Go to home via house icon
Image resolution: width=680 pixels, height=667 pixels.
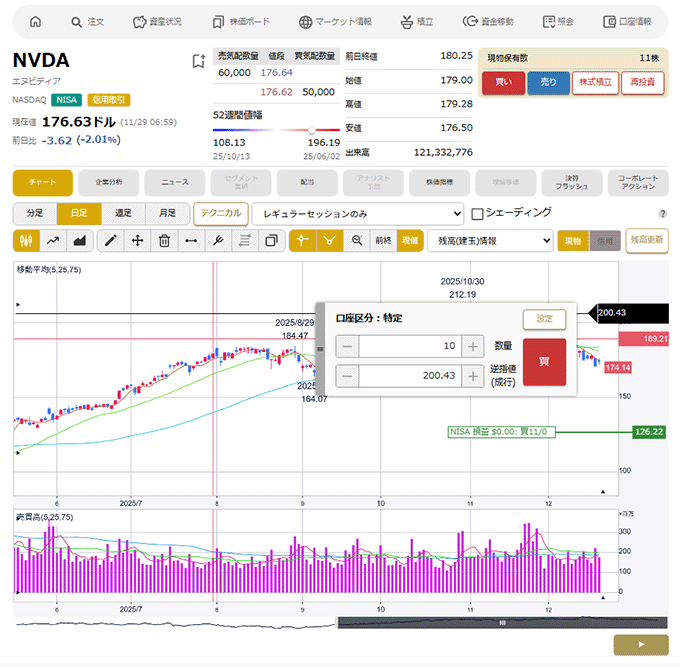point(36,21)
